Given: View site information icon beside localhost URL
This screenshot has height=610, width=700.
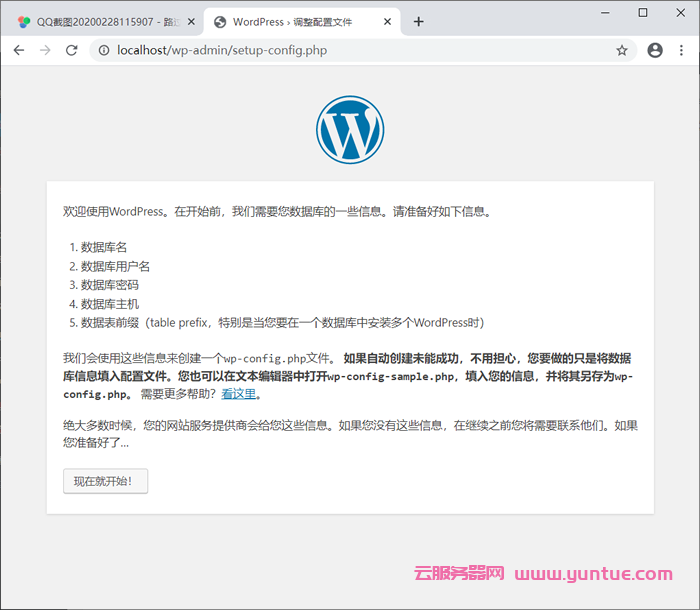Looking at the screenshot, I should [103, 50].
